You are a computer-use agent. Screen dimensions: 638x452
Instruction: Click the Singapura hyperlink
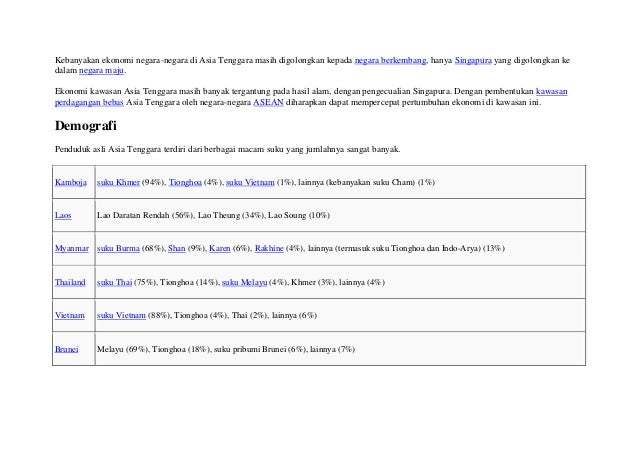pyautogui.click(x=473, y=60)
